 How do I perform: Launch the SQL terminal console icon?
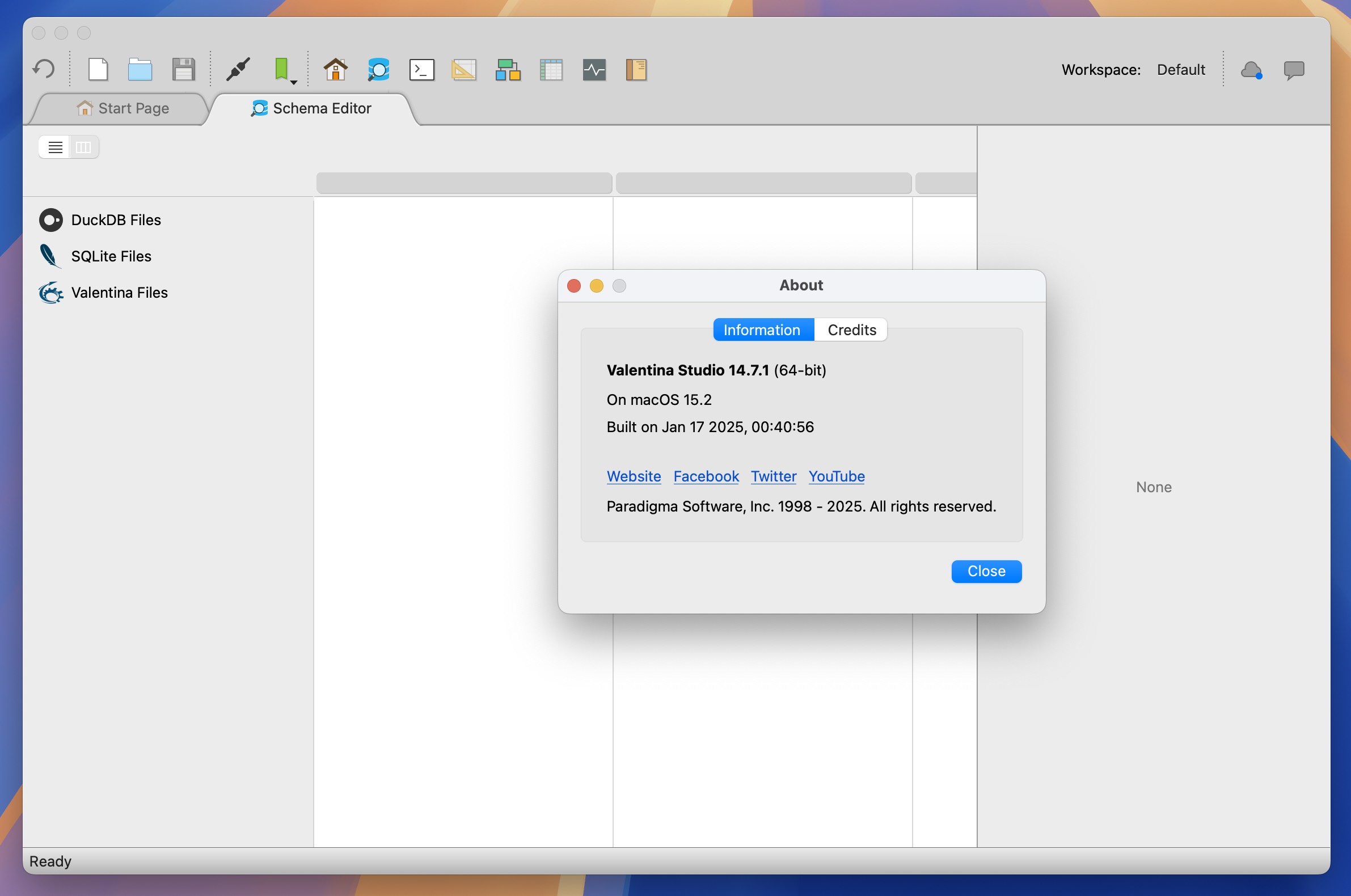click(x=421, y=69)
